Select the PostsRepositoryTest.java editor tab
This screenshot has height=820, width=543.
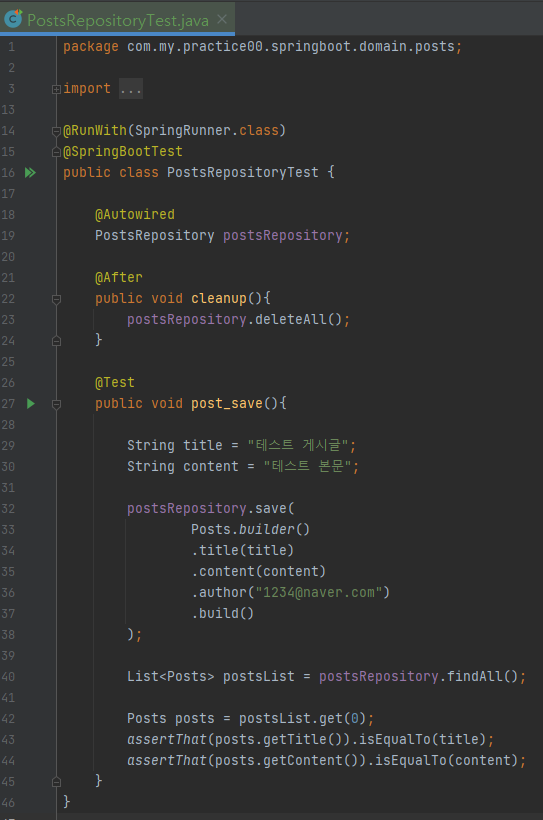coord(118,20)
